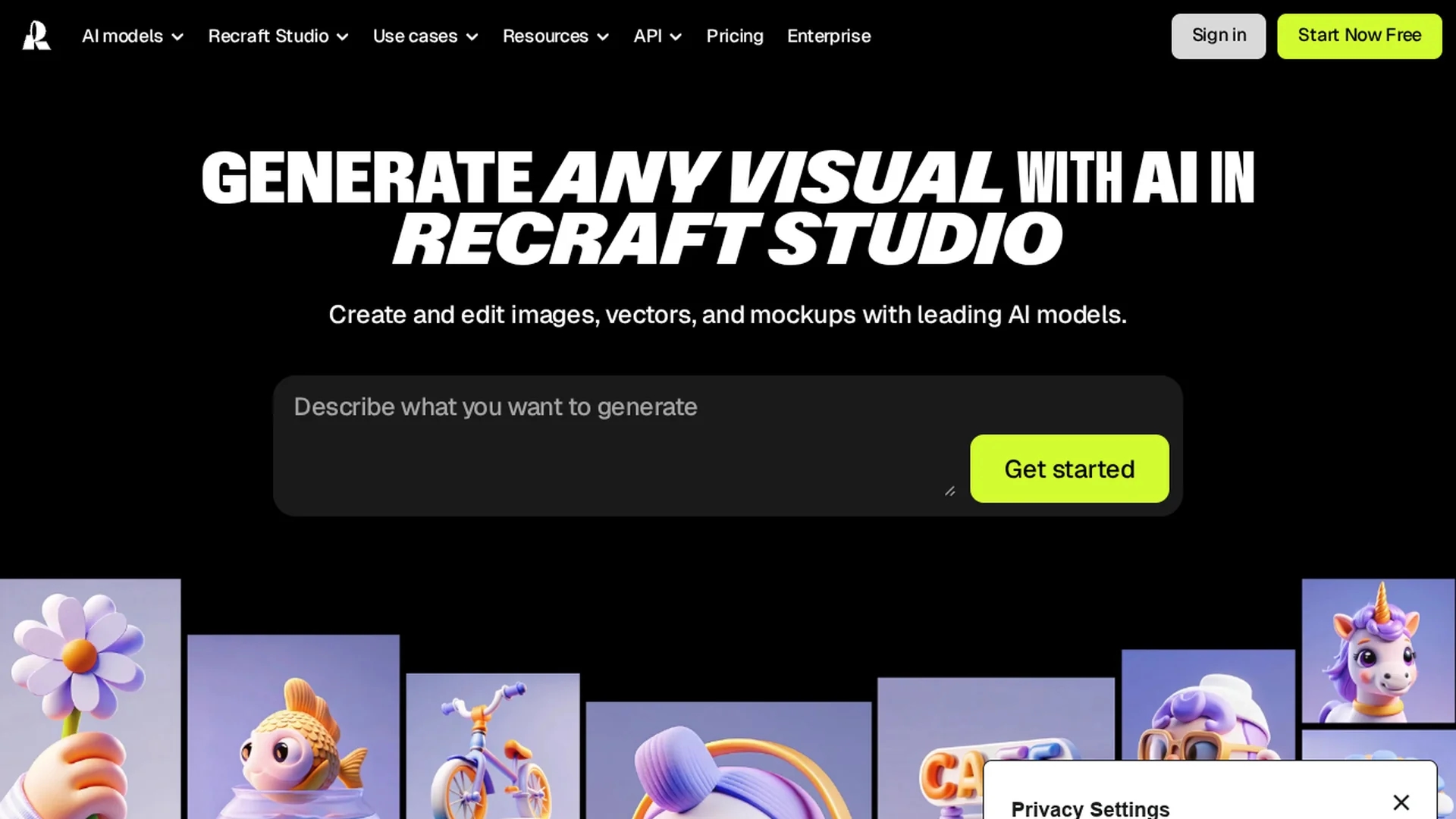Open the Enterprise page
Viewport: 1456px width, 819px height.
pos(829,36)
